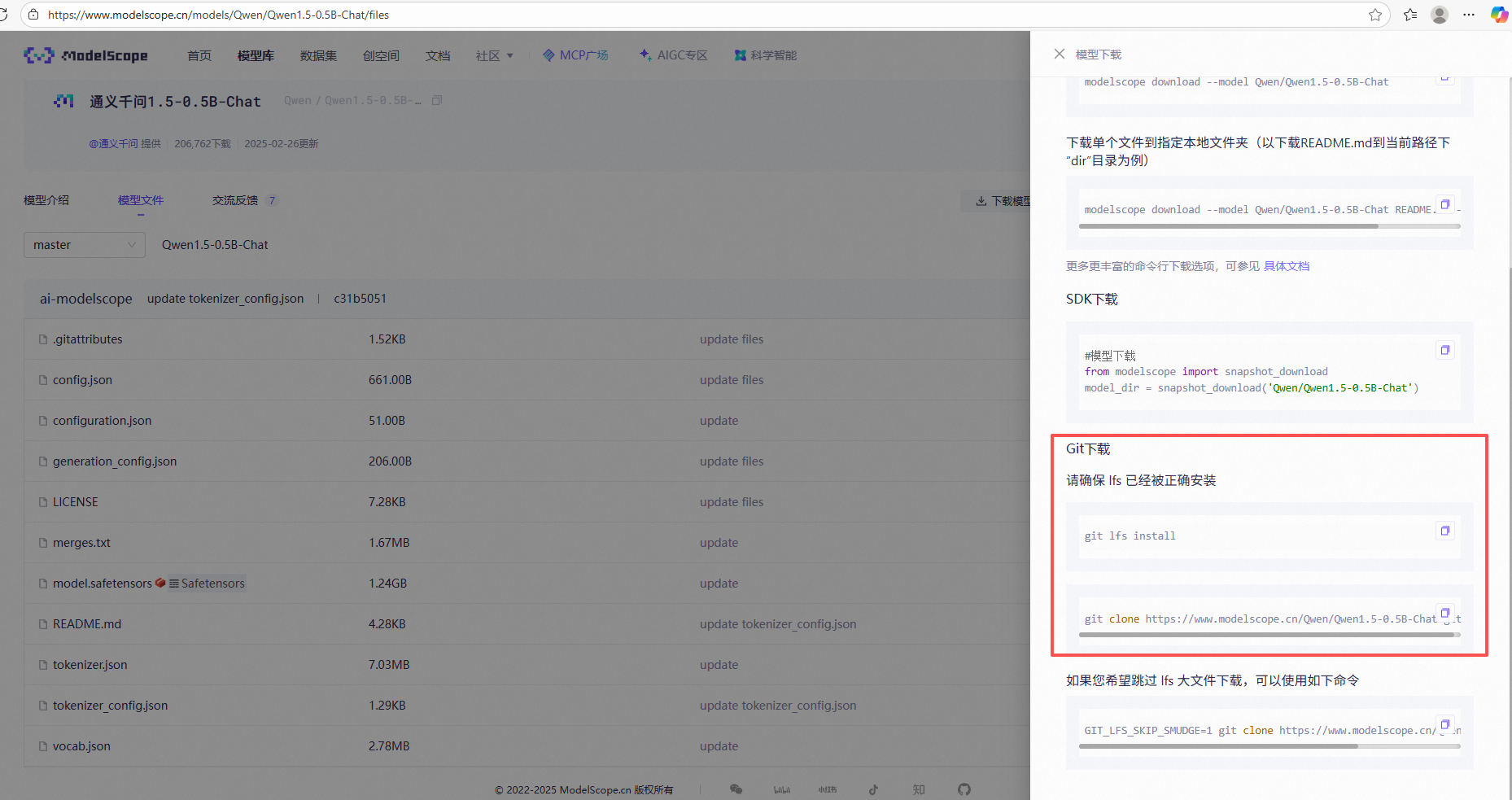The width and height of the screenshot is (1512, 800).
Task: Open the configuration.json file
Action: click(x=103, y=421)
